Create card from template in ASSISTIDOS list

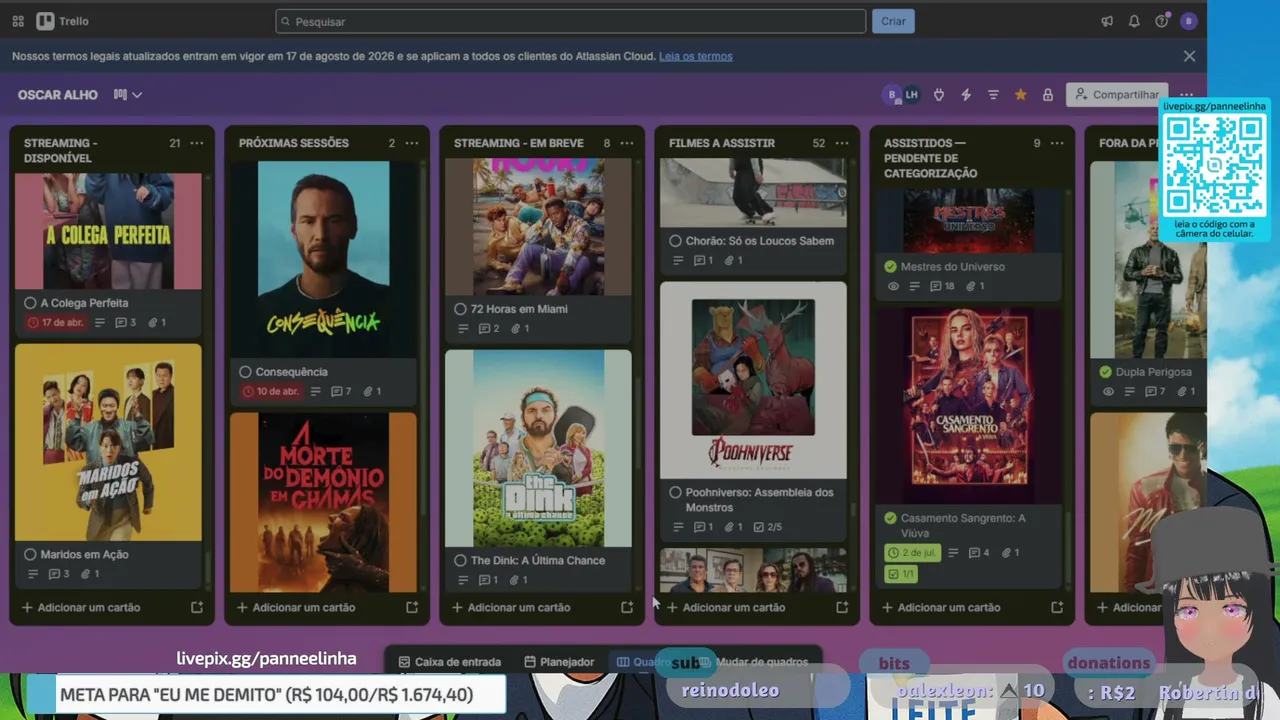click(1057, 607)
